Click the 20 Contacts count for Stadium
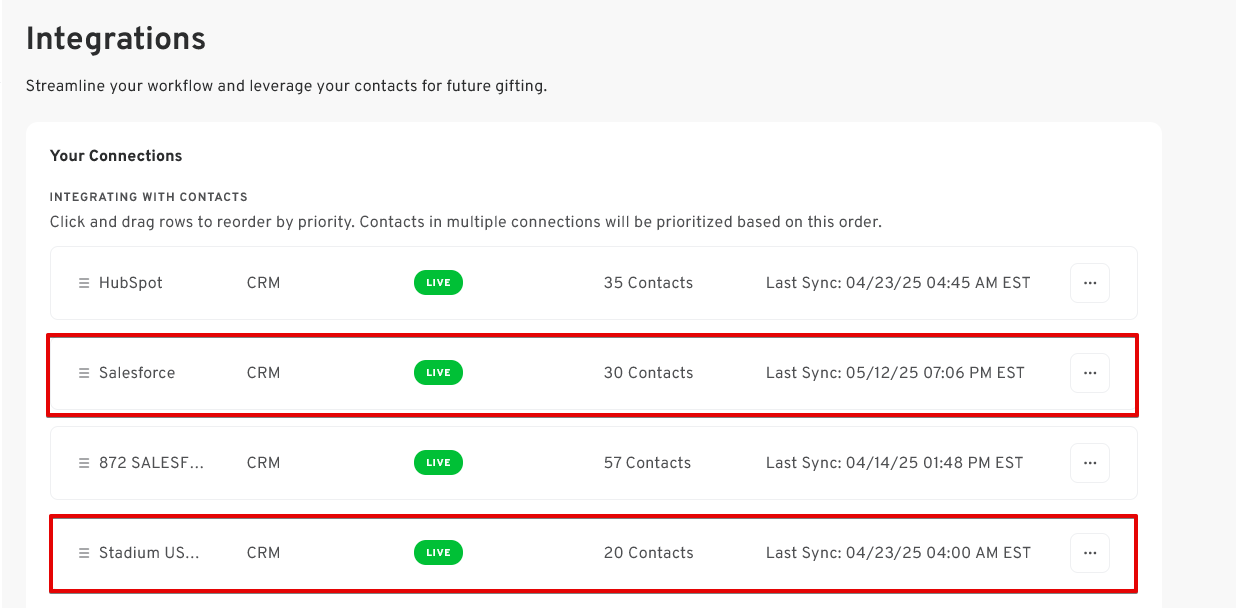1236x608 pixels. [648, 553]
